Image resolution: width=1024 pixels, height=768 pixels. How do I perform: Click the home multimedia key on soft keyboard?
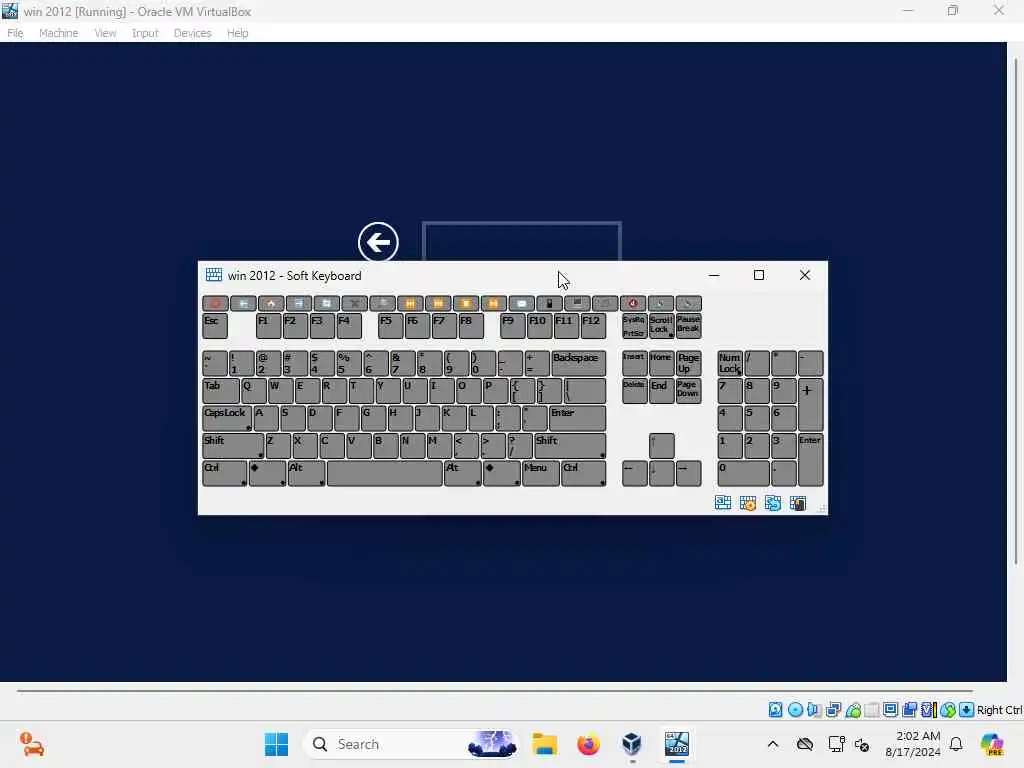pos(271,304)
